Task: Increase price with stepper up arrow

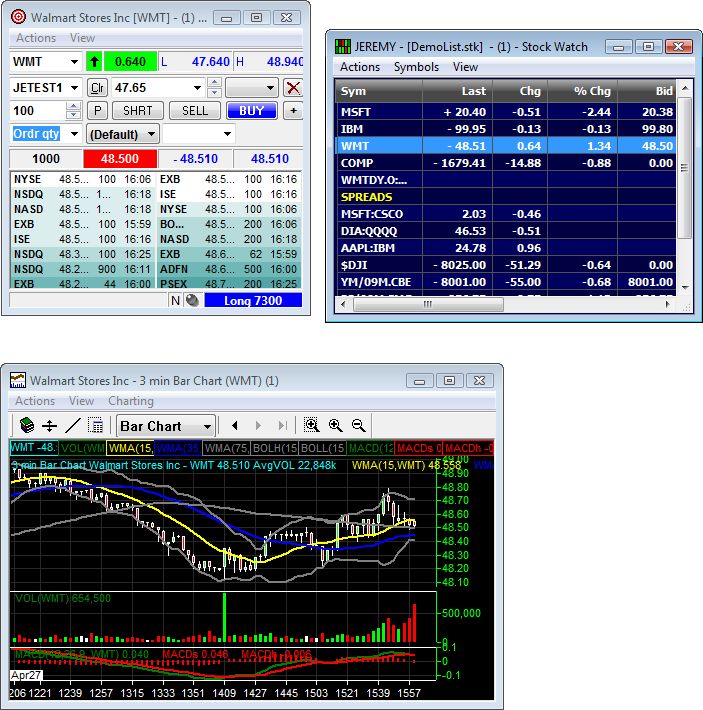Action: 214,82
